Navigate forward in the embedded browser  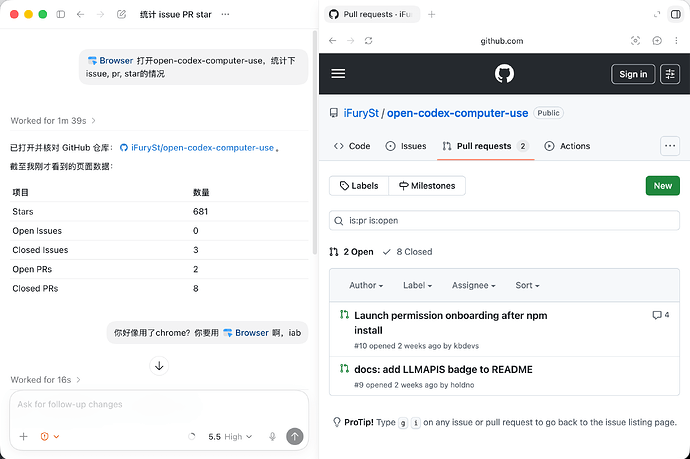coord(351,41)
